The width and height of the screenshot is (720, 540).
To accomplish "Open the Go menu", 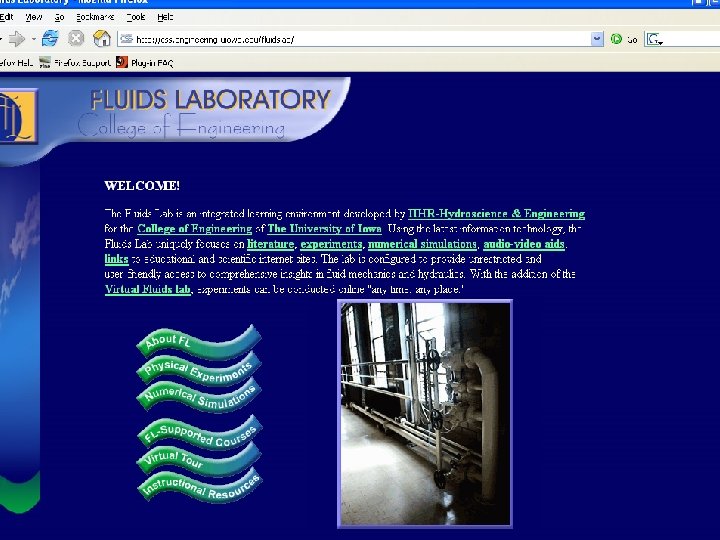I will pos(60,17).
